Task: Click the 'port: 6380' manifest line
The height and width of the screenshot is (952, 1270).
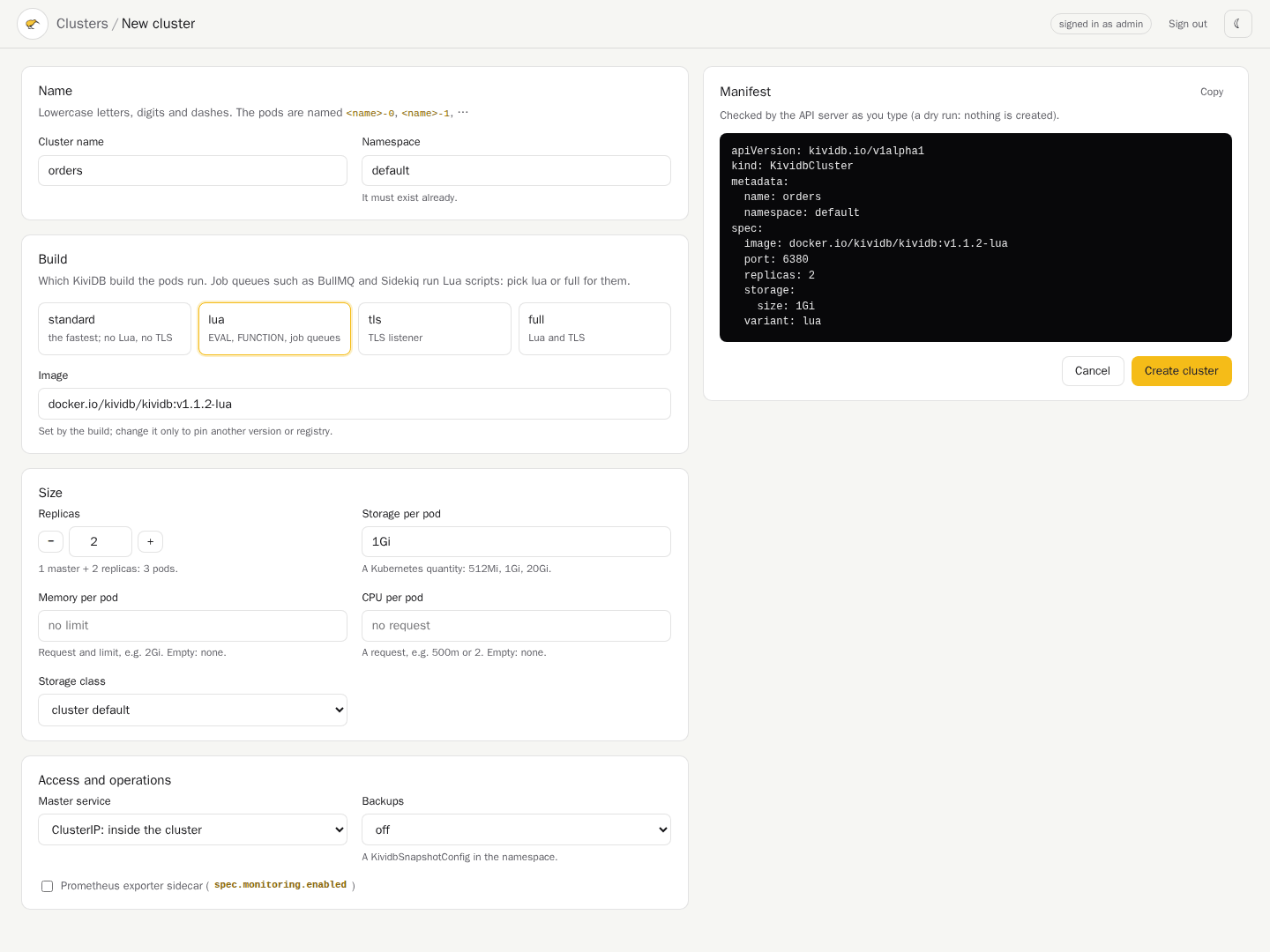Action: point(776,259)
